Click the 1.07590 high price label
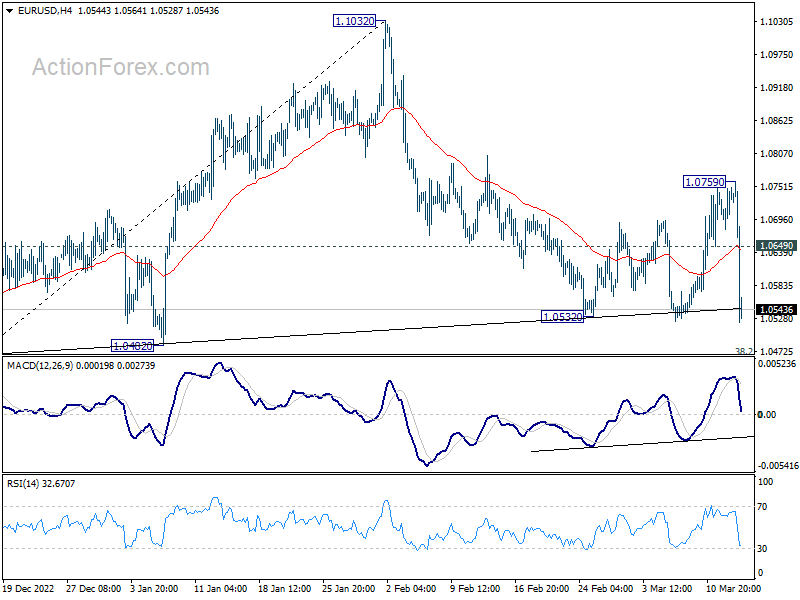 (704, 182)
